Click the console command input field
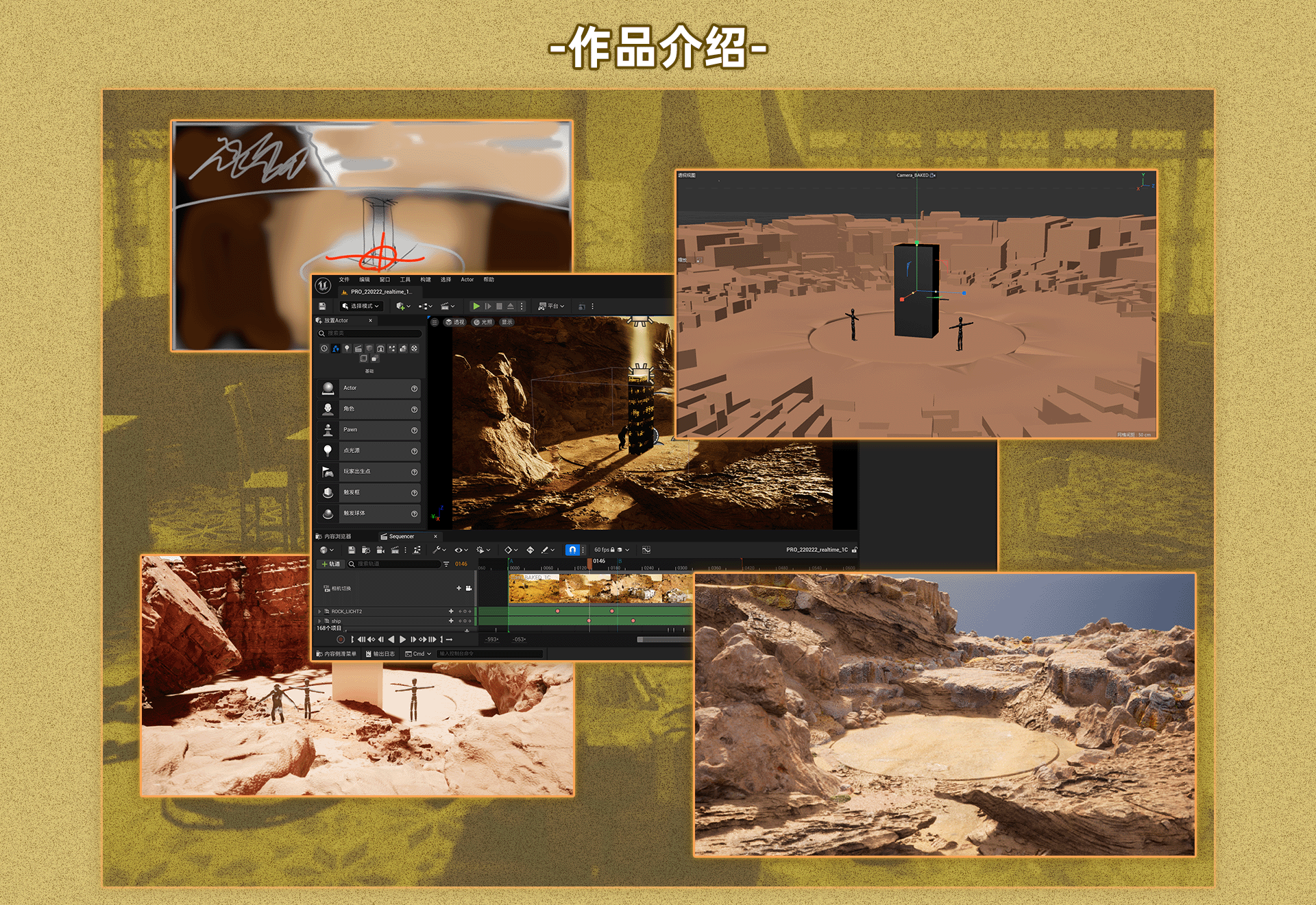1316x905 pixels. (x=490, y=654)
